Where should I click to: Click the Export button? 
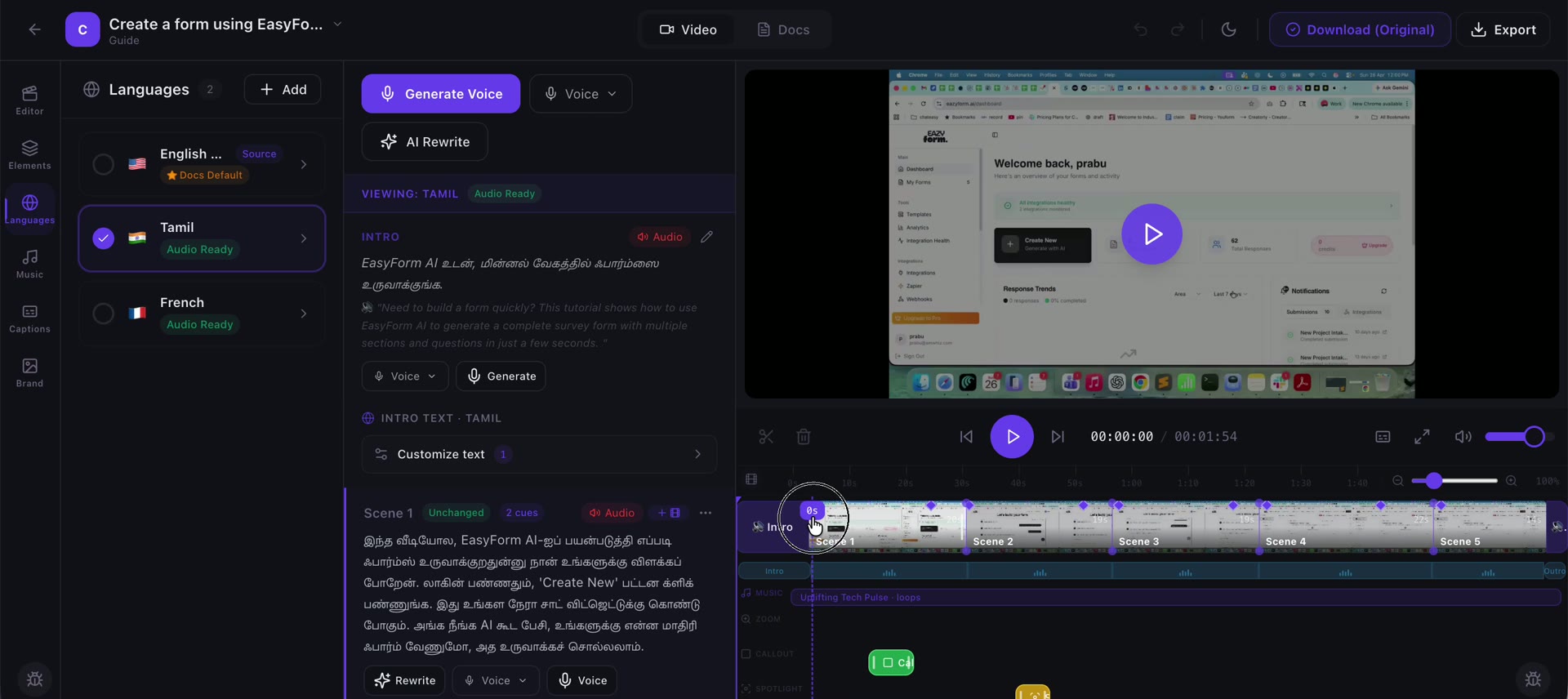1503,29
